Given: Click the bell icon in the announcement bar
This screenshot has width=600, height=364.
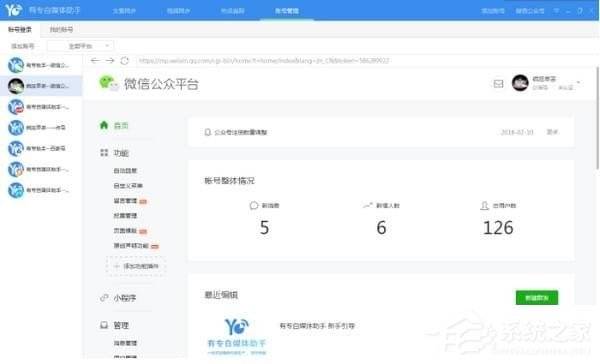Looking at the screenshot, I should tap(207, 132).
